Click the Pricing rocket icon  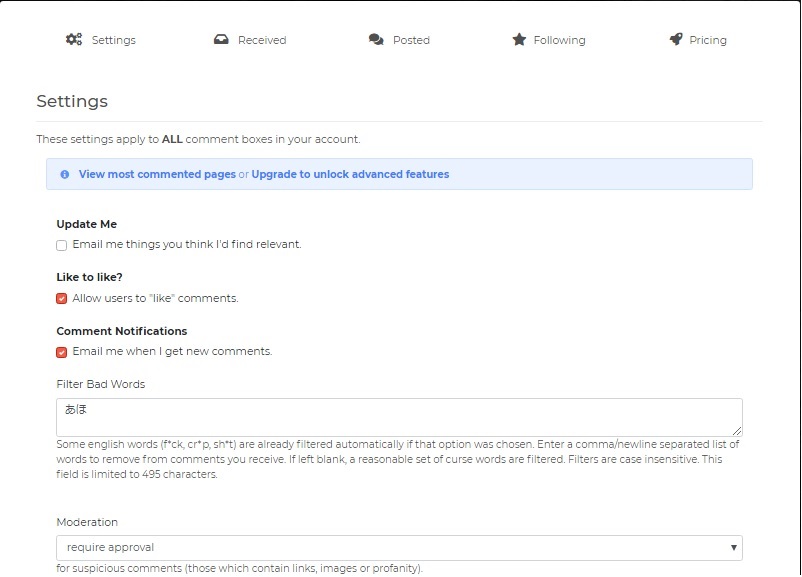point(676,40)
